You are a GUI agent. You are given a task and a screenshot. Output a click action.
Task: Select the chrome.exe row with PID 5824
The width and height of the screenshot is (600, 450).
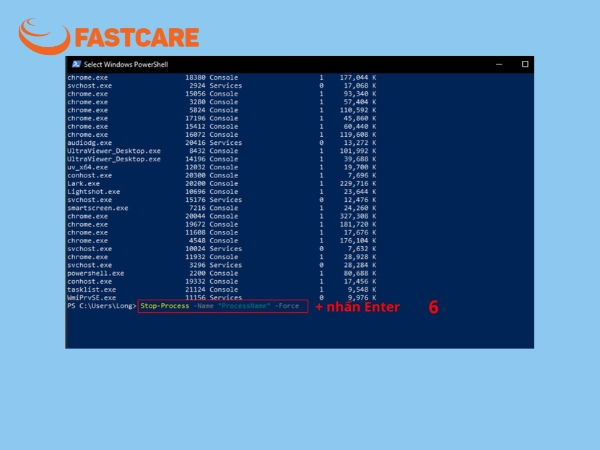[x=222, y=110]
